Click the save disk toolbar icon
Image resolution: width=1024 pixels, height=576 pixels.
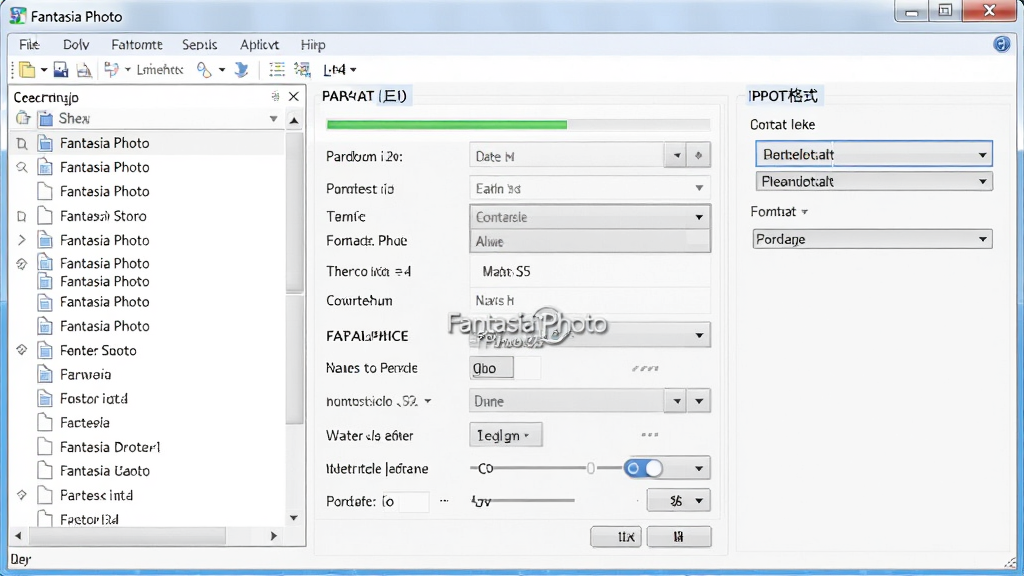(61, 69)
